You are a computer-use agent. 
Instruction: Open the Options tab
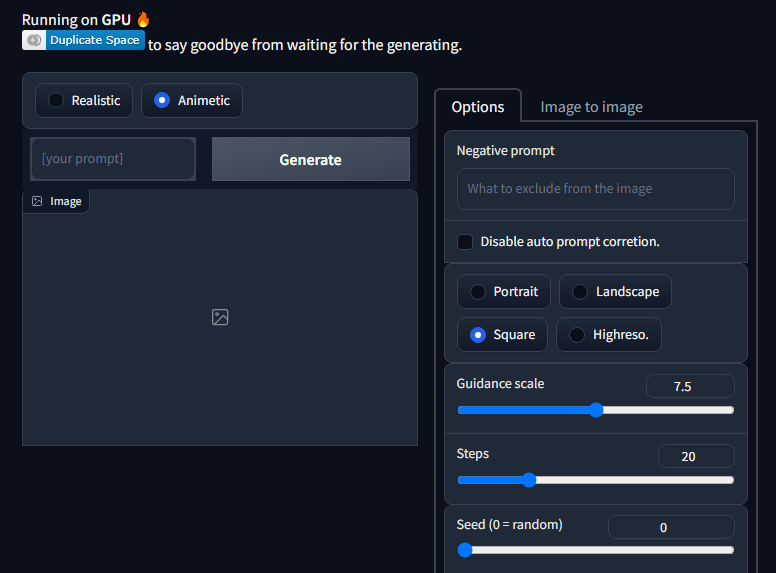tap(478, 107)
